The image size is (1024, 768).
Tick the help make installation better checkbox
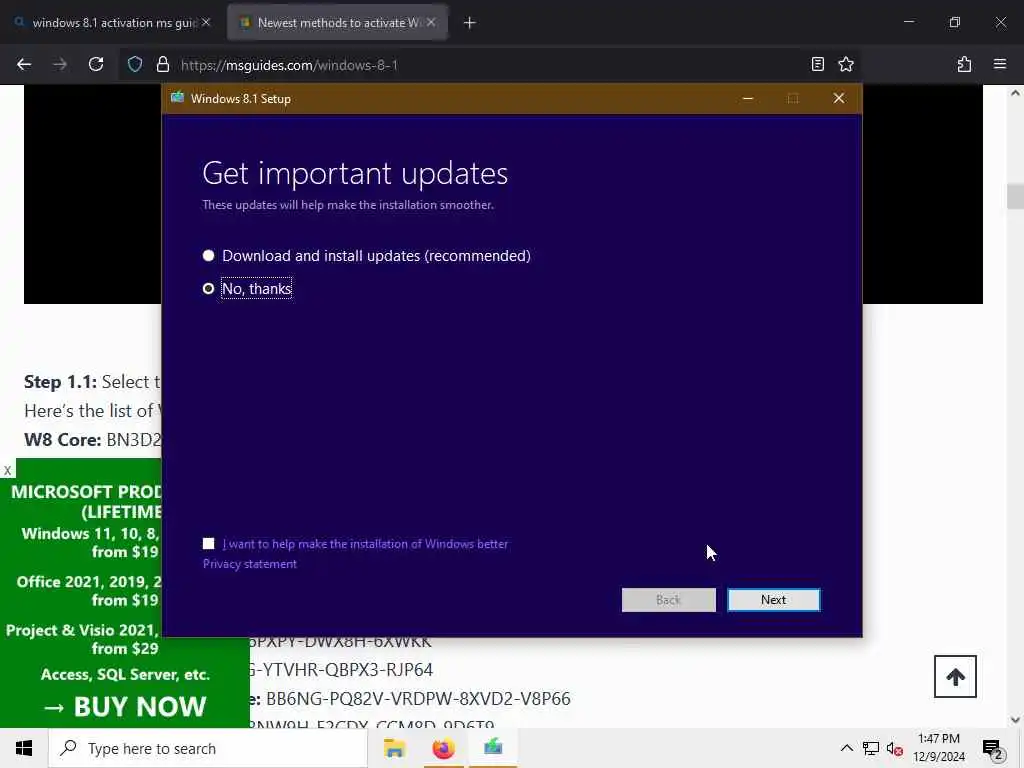pos(208,543)
